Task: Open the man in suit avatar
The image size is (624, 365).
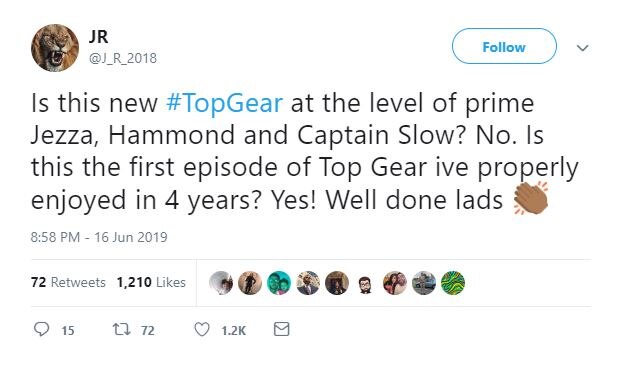Action: point(308,283)
